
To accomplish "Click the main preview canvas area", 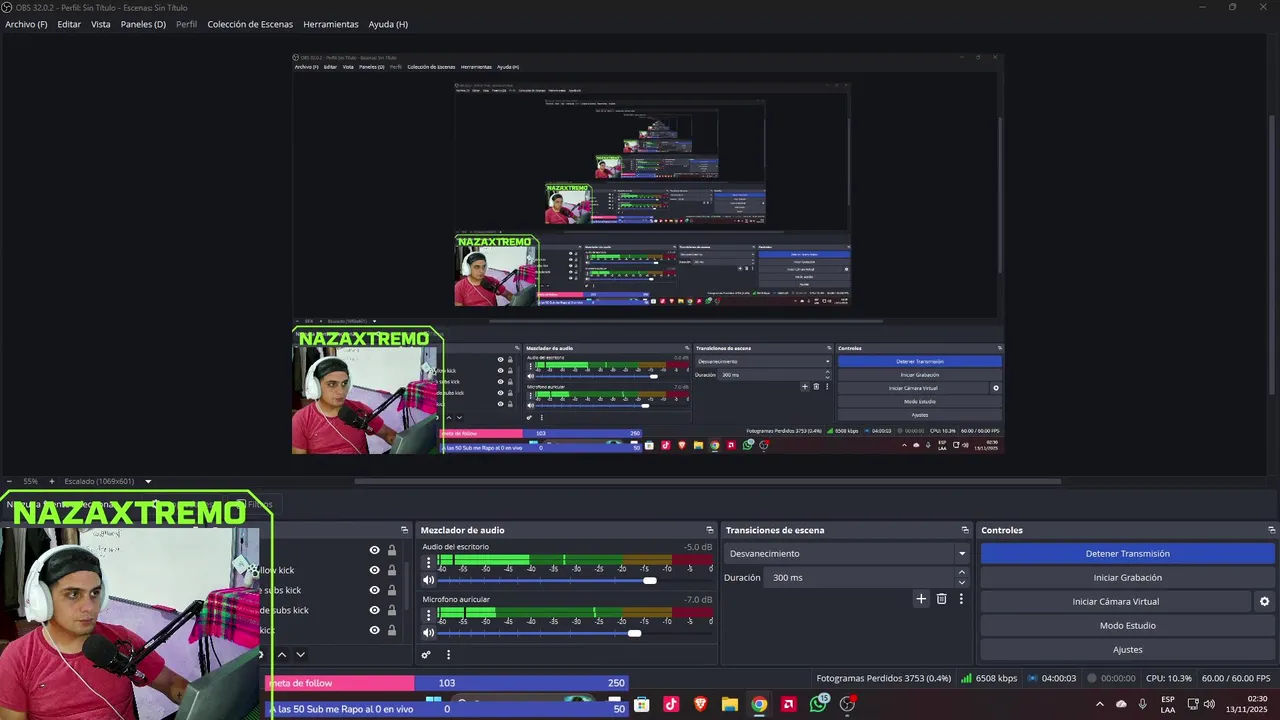I will 647,253.
